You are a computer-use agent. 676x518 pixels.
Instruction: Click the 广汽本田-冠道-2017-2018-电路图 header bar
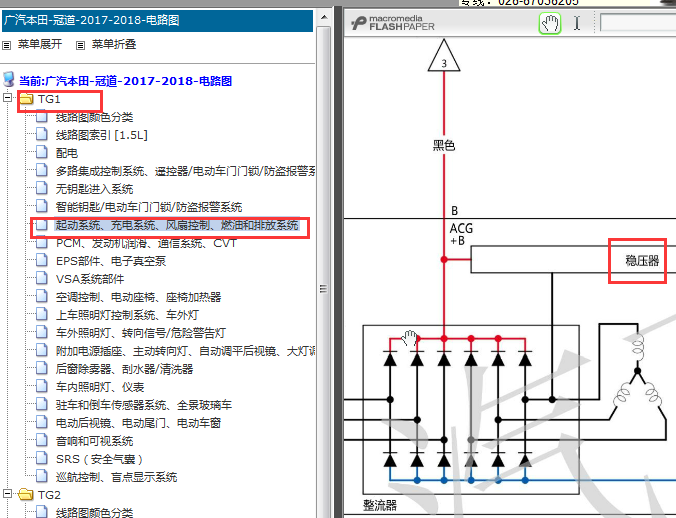pos(157,20)
